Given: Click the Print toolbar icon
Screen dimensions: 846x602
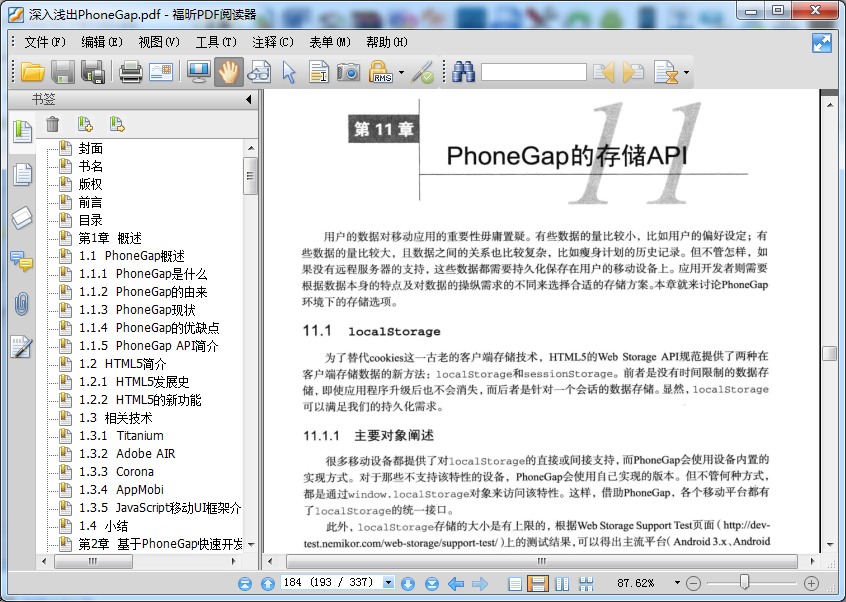Looking at the screenshot, I should click(x=131, y=72).
